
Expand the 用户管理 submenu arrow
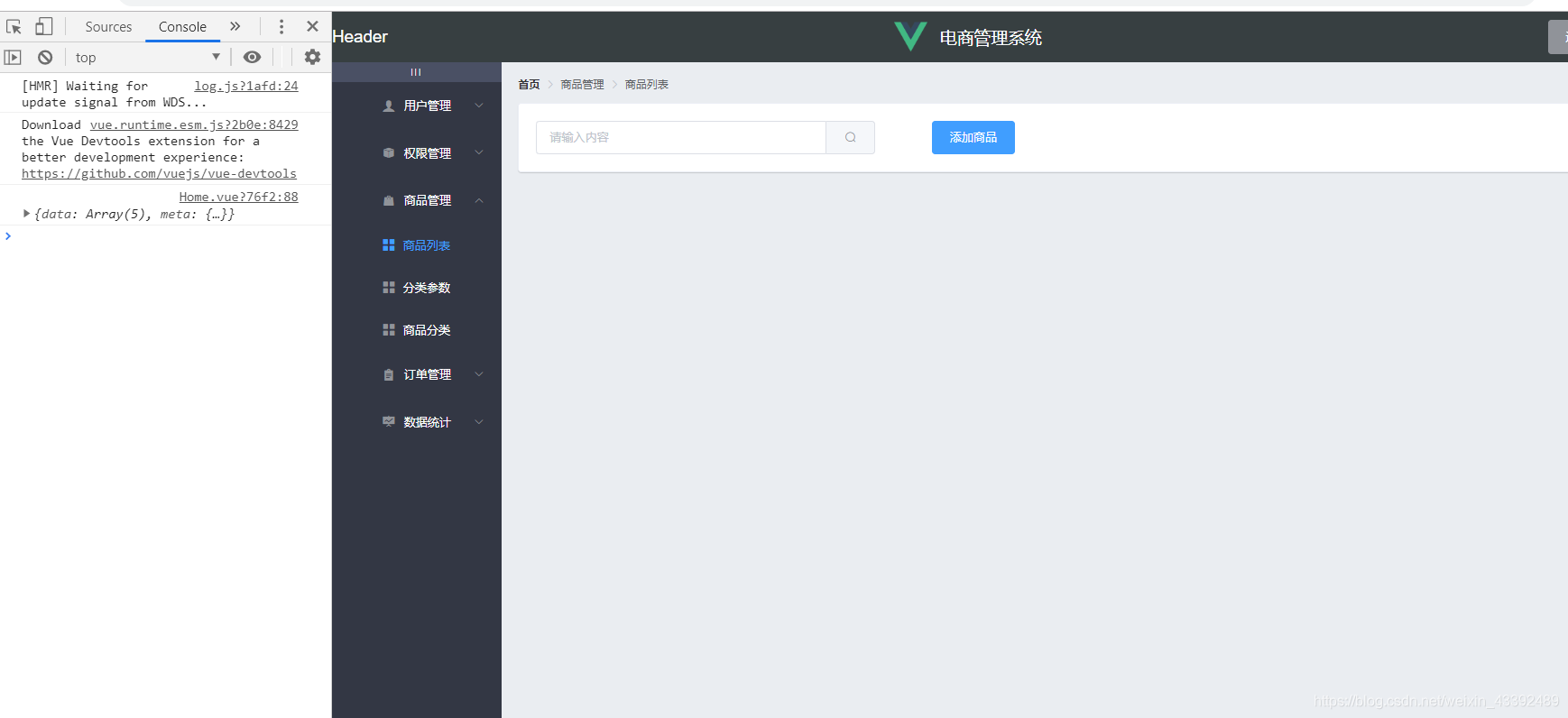pyautogui.click(x=479, y=106)
